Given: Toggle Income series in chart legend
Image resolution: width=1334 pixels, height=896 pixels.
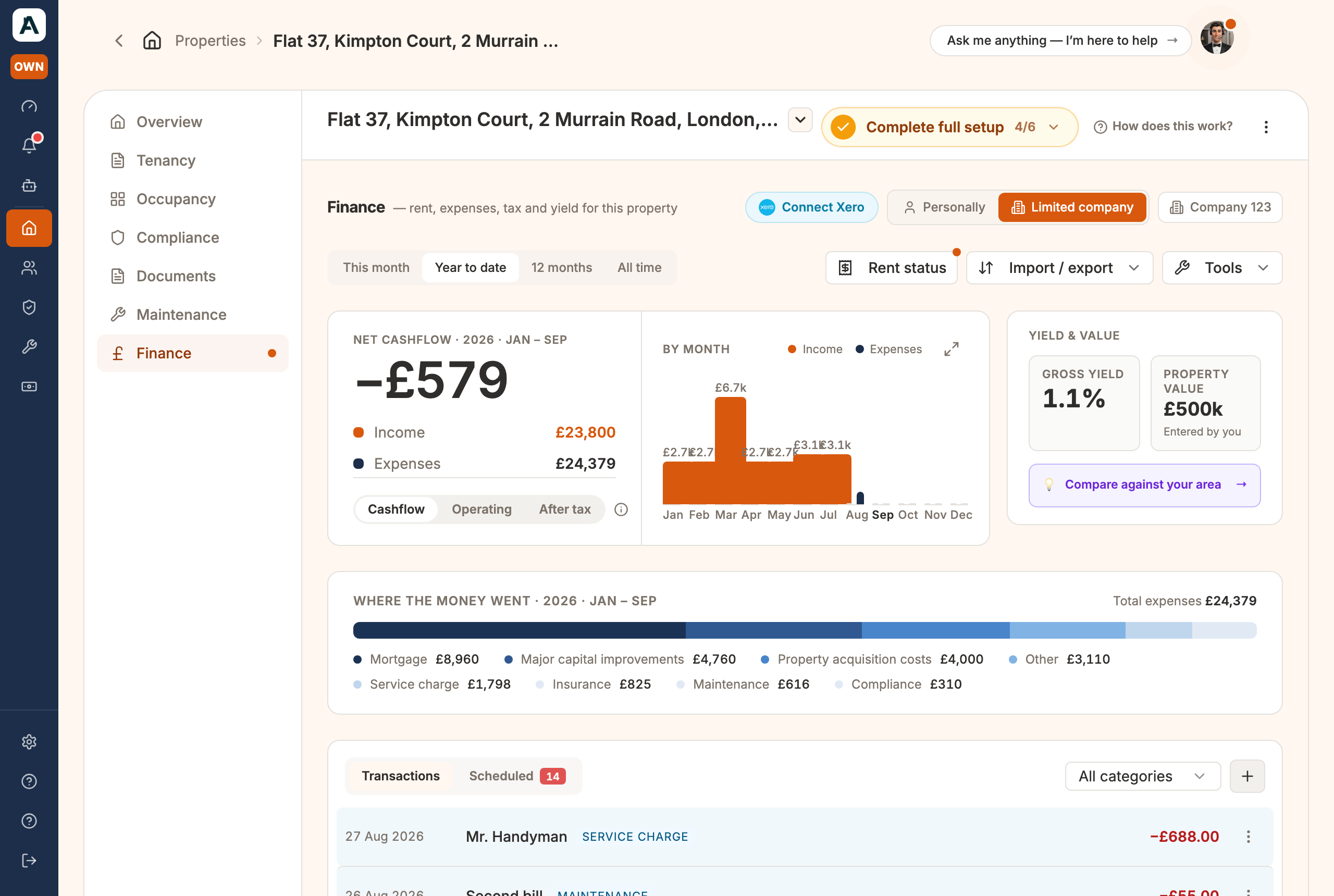Looking at the screenshot, I should tap(815, 349).
